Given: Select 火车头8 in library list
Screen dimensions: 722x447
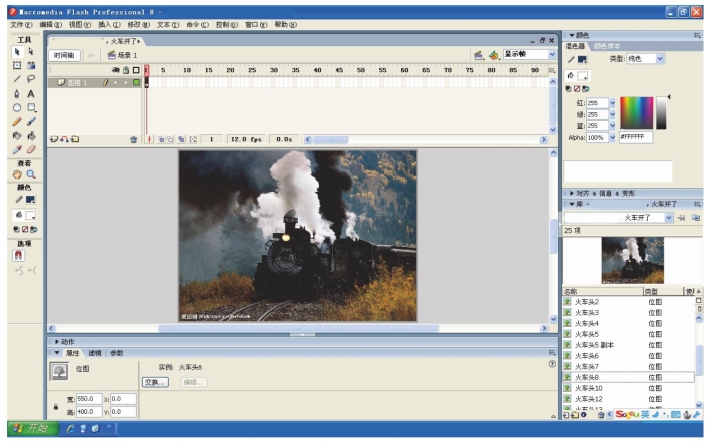Looking at the screenshot, I should pos(629,377).
